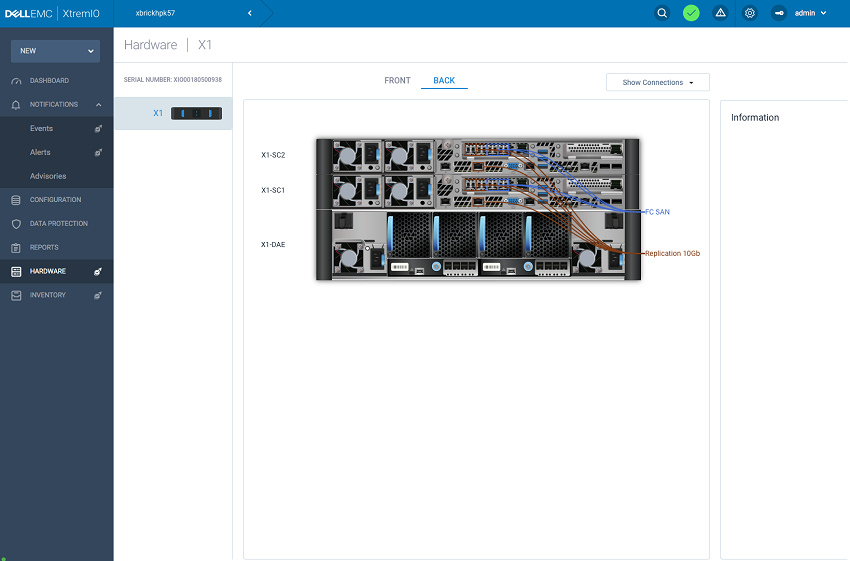Click the Dell EMC XtremIO logo

click(52, 14)
